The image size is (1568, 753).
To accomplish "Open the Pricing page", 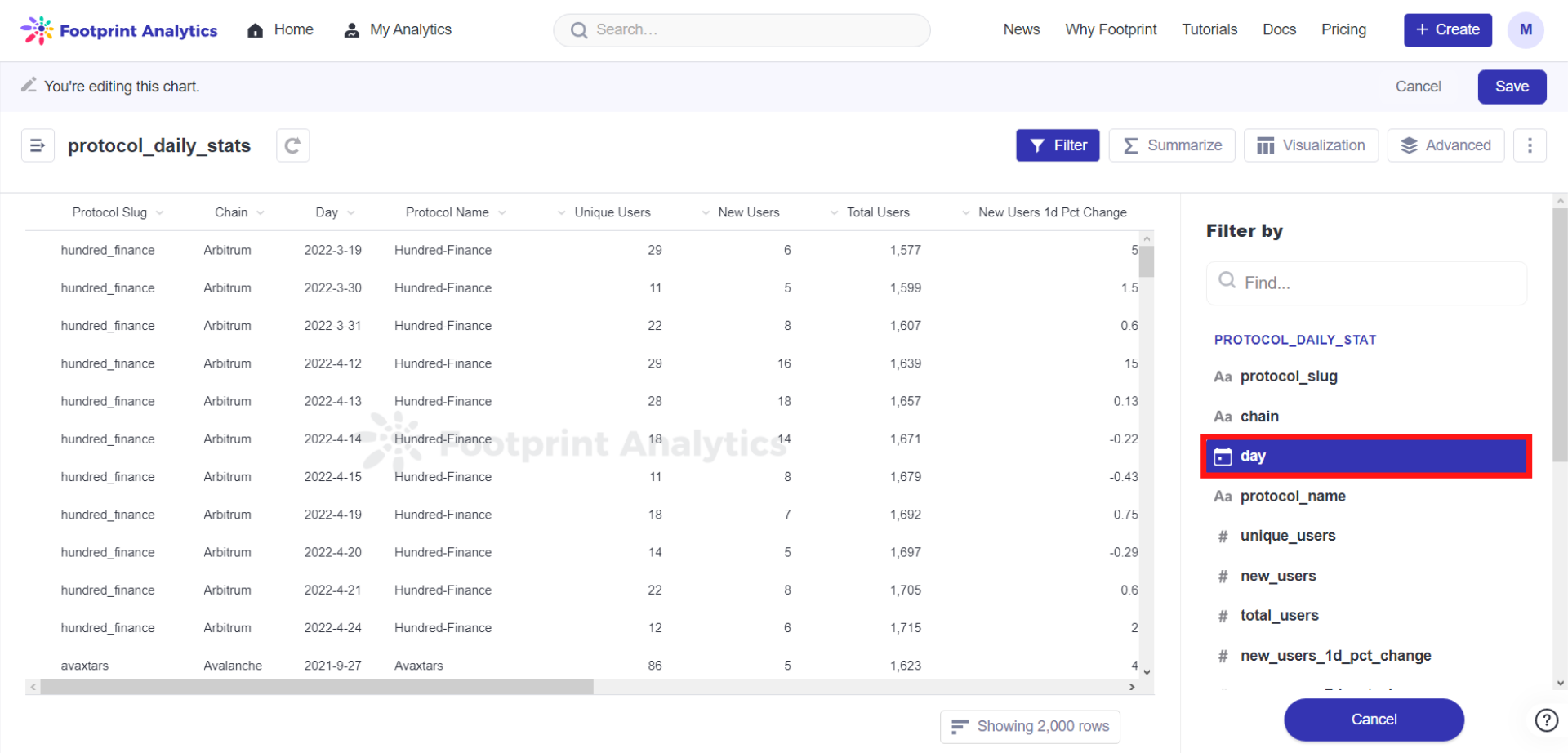I will coord(1343,30).
